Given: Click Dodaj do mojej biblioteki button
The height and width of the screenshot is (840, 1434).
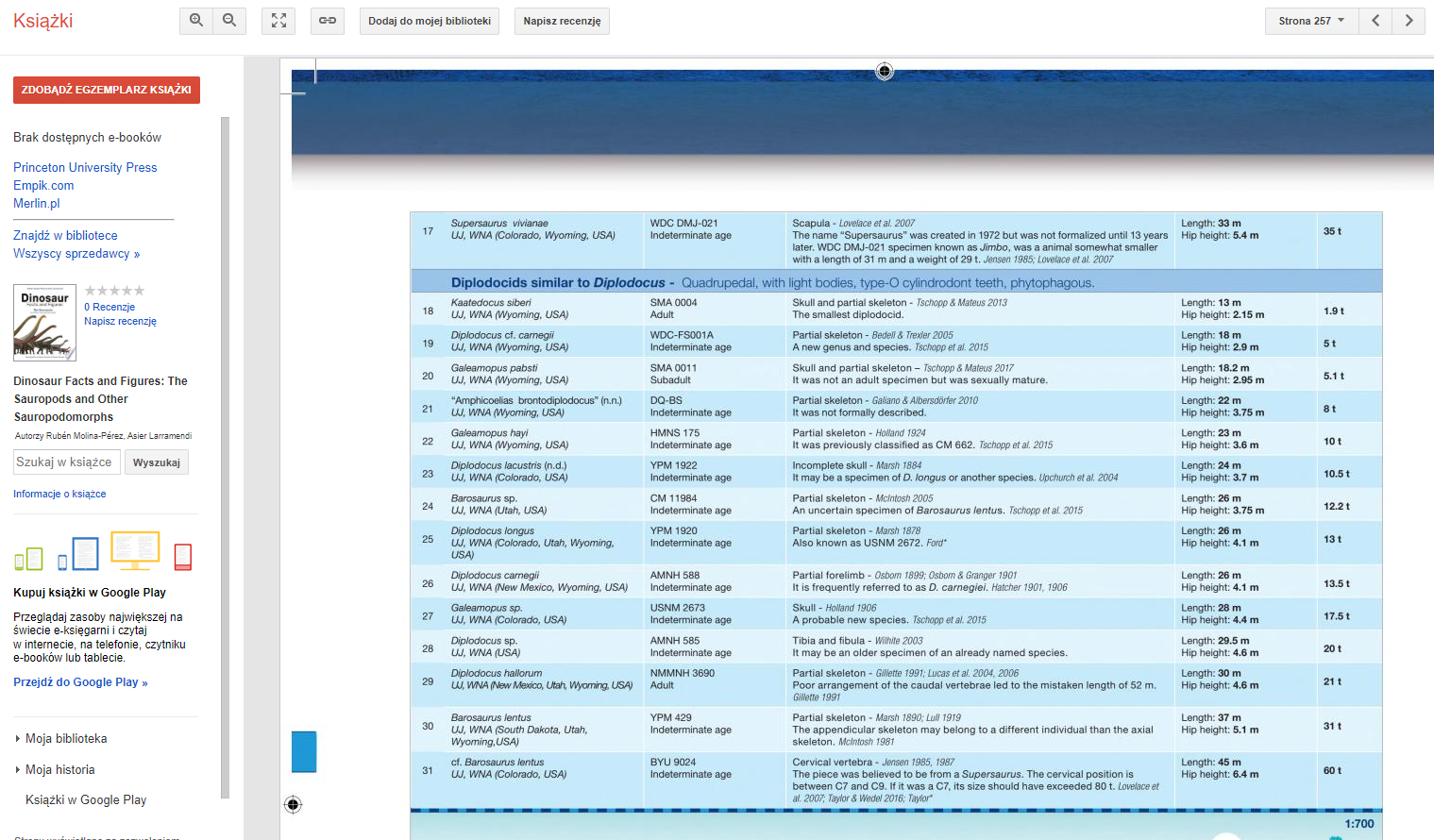Looking at the screenshot, I should 430,21.
